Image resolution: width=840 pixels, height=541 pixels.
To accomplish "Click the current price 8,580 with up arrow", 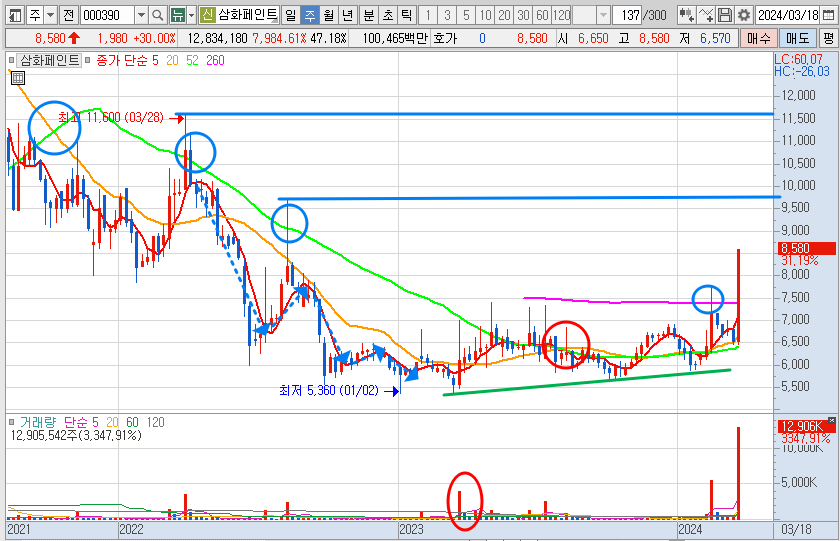I will pyautogui.click(x=57, y=38).
